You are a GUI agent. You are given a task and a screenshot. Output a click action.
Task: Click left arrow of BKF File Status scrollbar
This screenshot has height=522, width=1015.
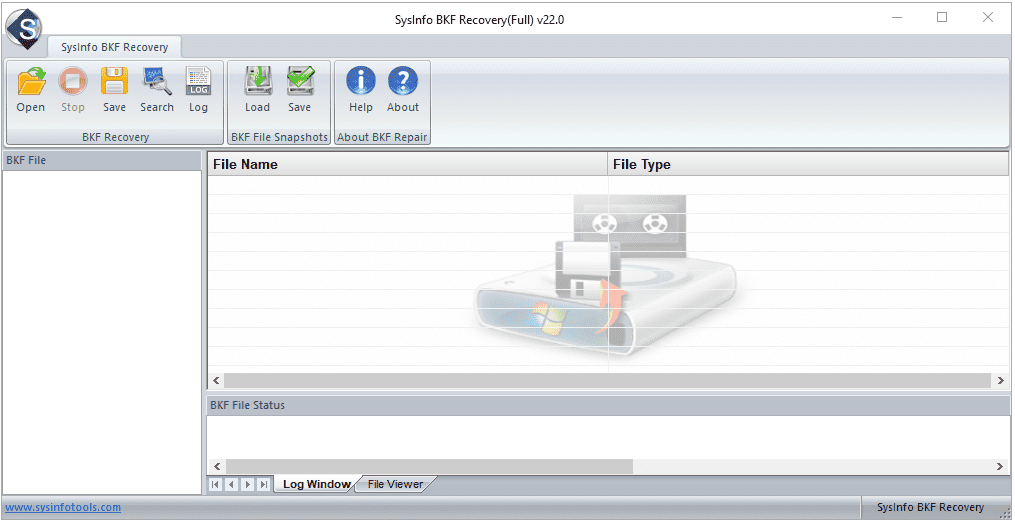click(x=216, y=466)
